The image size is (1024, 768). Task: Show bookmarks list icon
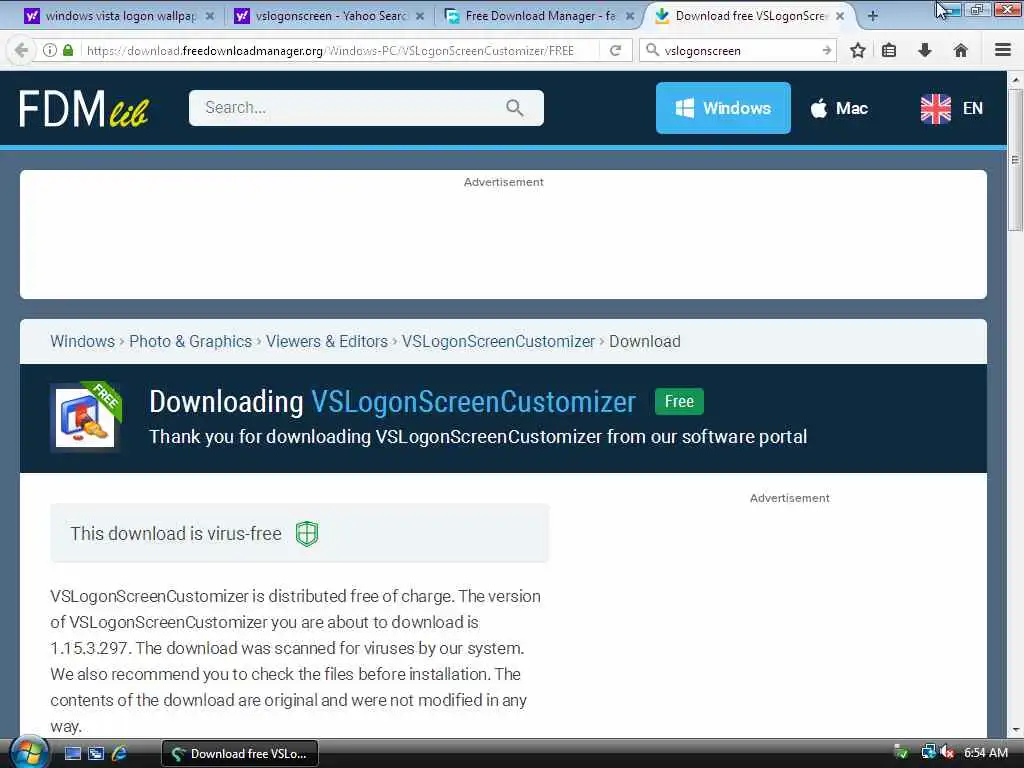(889, 50)
